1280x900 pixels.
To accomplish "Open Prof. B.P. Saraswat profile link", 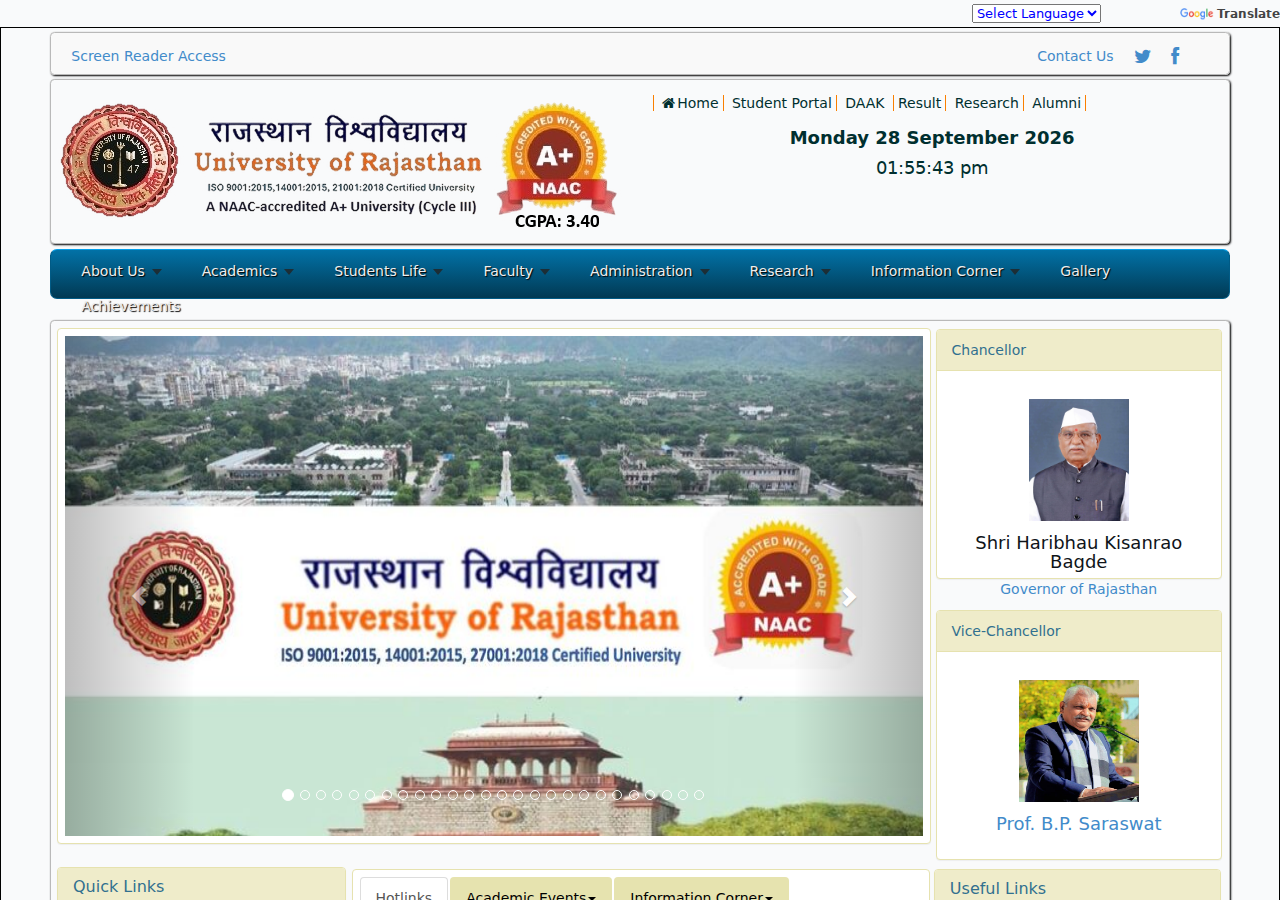I will [1078, 824].
